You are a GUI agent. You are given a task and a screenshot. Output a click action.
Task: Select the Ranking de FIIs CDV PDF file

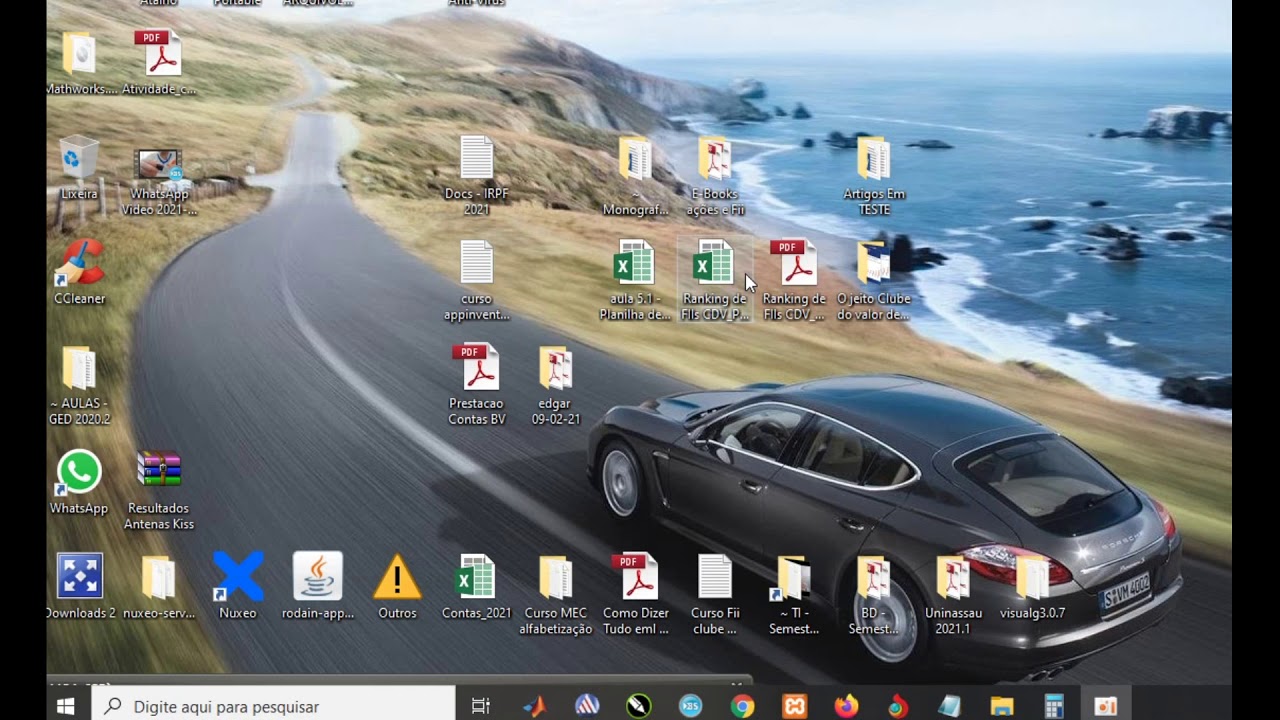pos(793,264)
